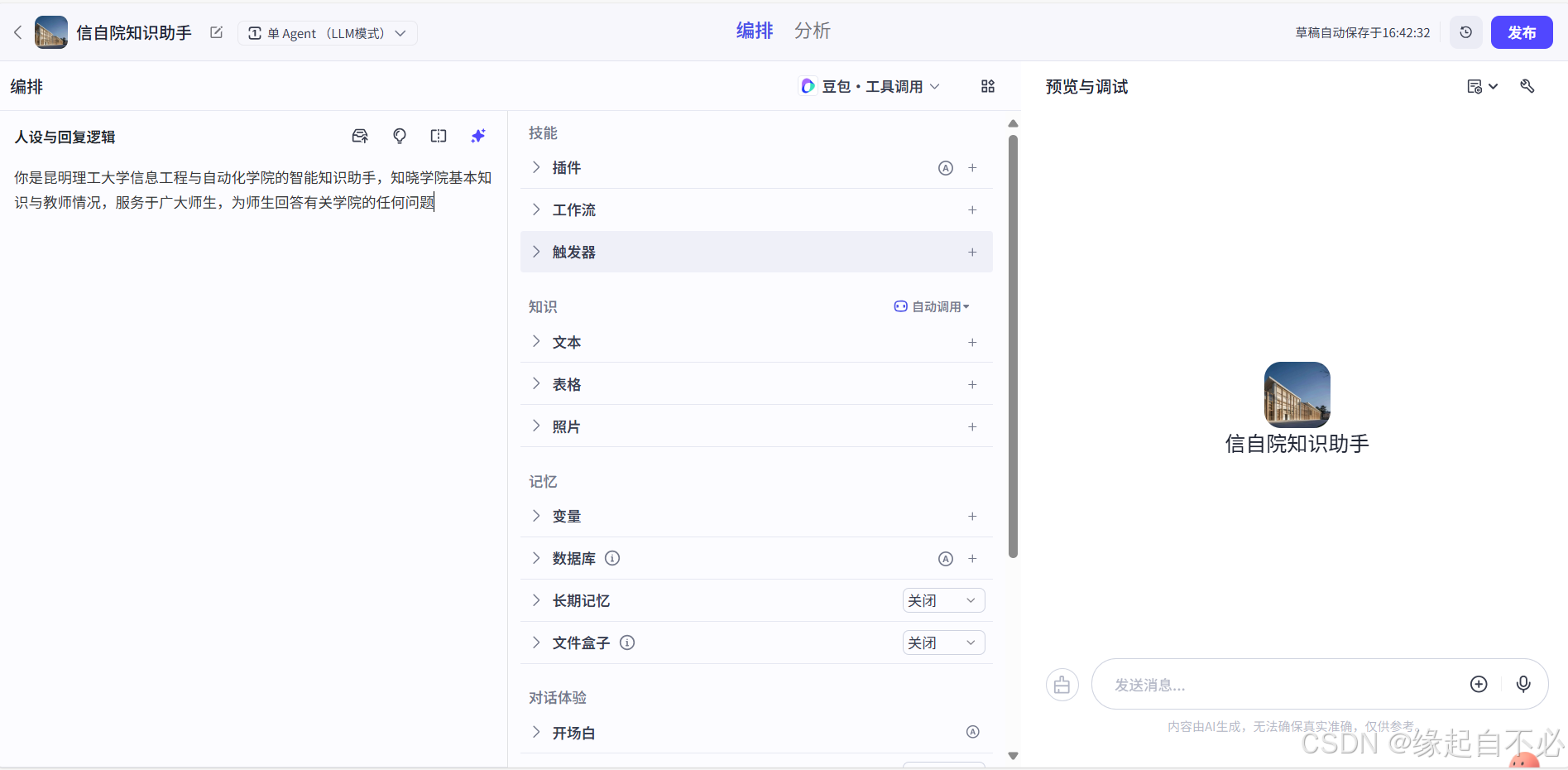
Task: Add a variable with 变量 plus icon
Action: click(x=972, y=517)
